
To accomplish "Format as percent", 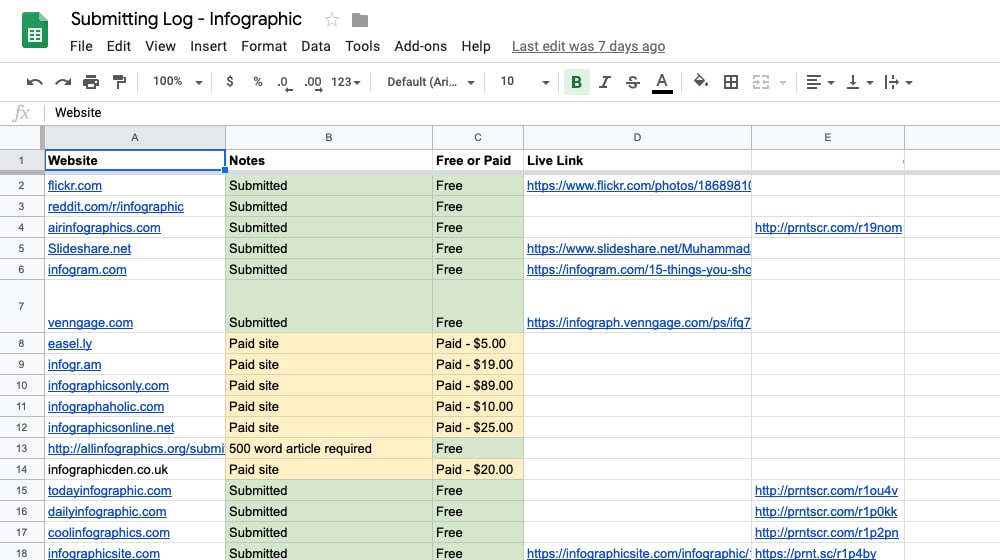I will tap(258, 82).
